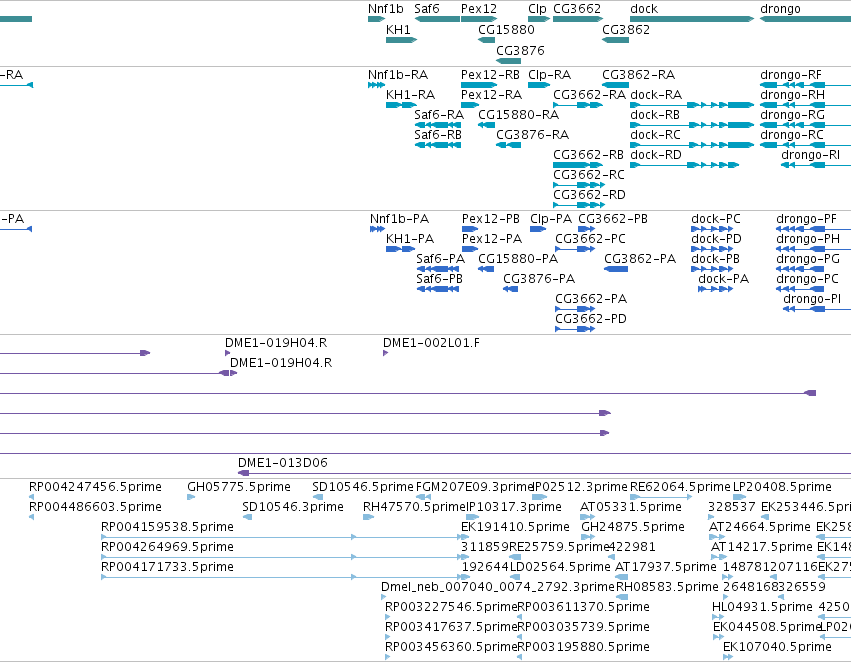
Task: Click protein KH1-PA
Action: tap(410, 239)
